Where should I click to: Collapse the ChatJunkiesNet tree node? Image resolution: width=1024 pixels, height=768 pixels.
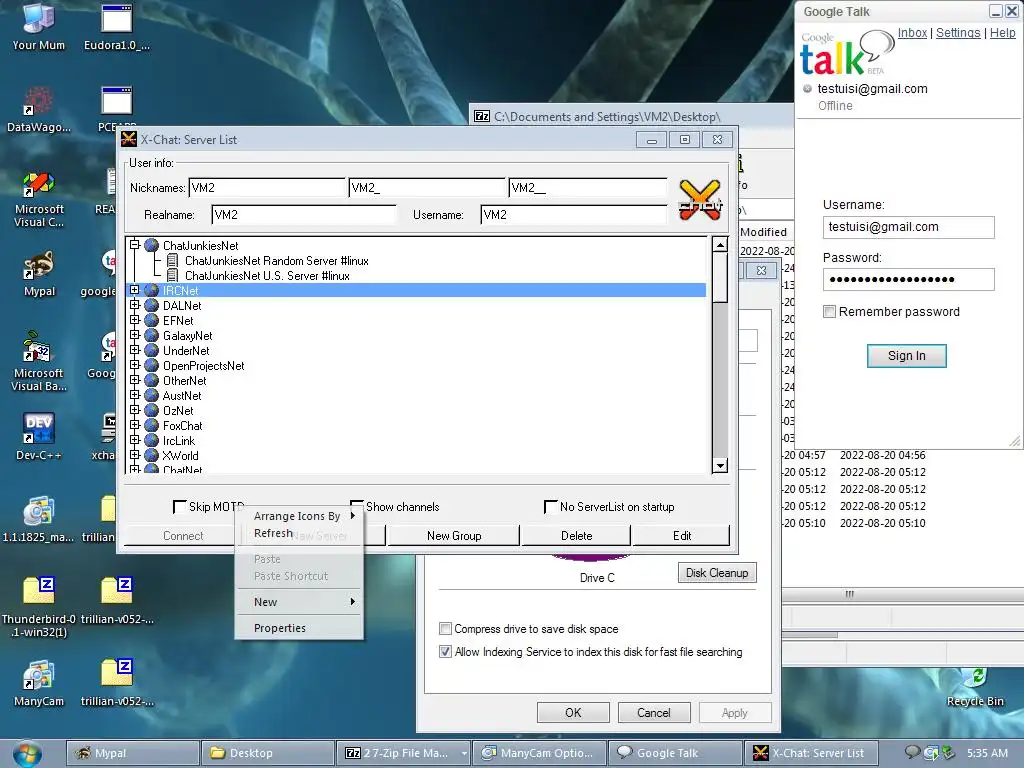(135, 245)
